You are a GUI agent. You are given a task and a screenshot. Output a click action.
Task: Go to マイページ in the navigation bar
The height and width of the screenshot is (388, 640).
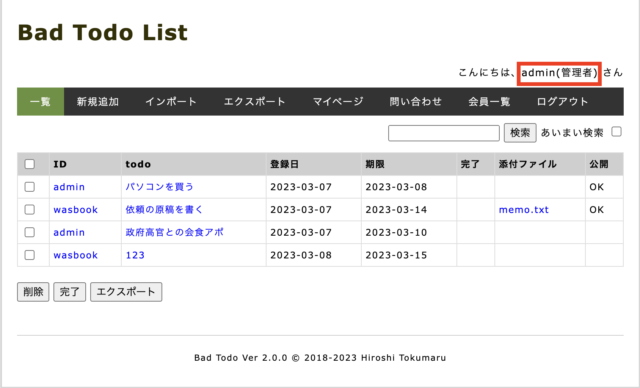click(338, 102)
